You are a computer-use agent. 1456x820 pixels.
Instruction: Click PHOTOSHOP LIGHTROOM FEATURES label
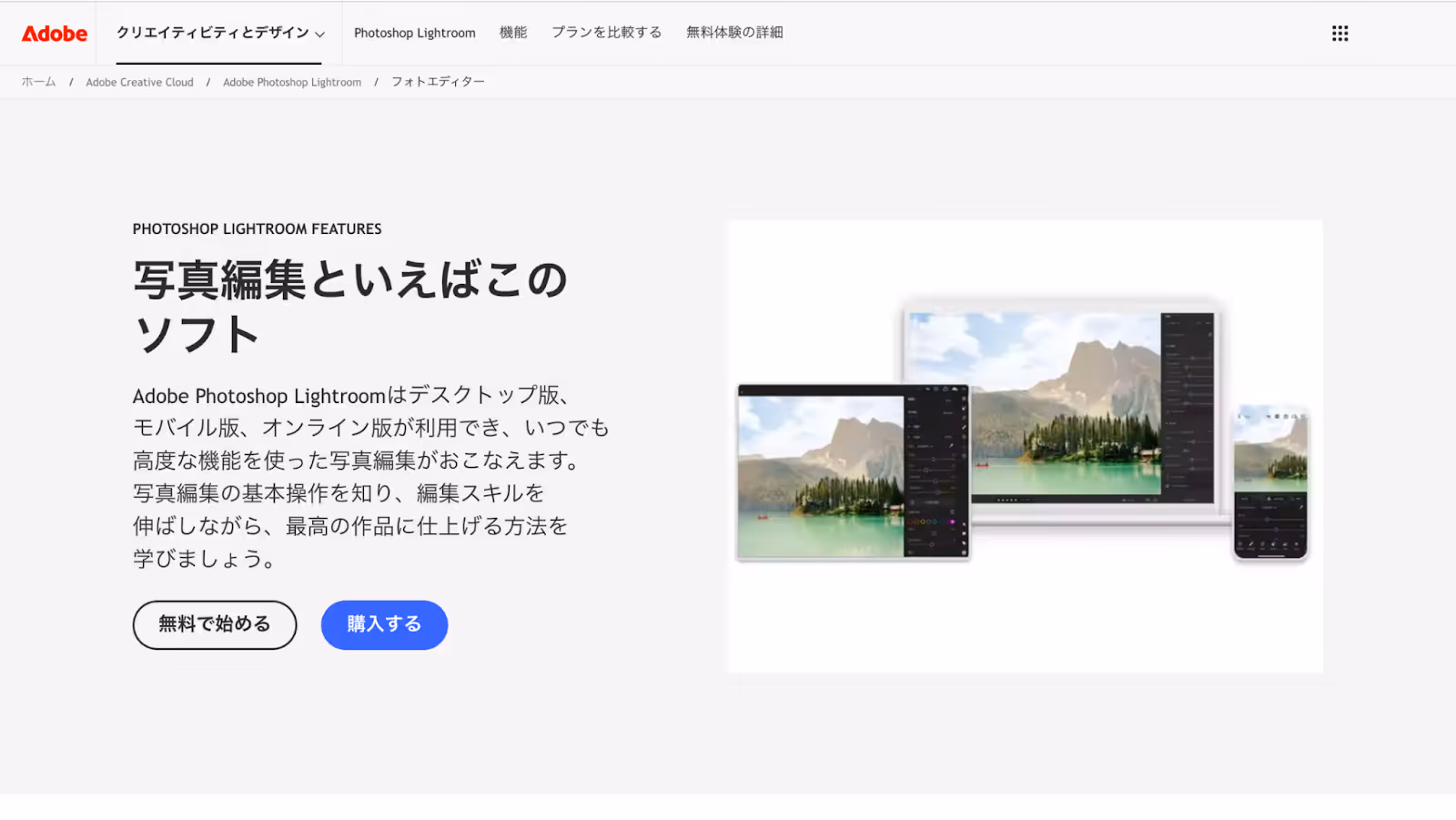point(258,229)
